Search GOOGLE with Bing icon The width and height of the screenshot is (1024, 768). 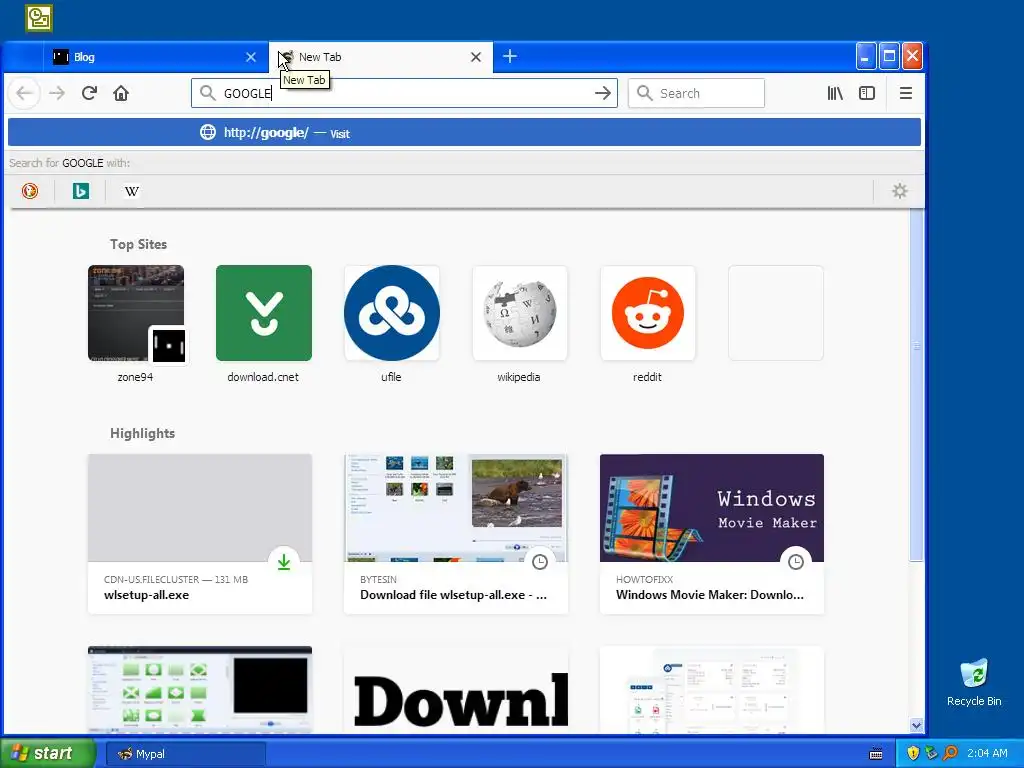(81, 191)
